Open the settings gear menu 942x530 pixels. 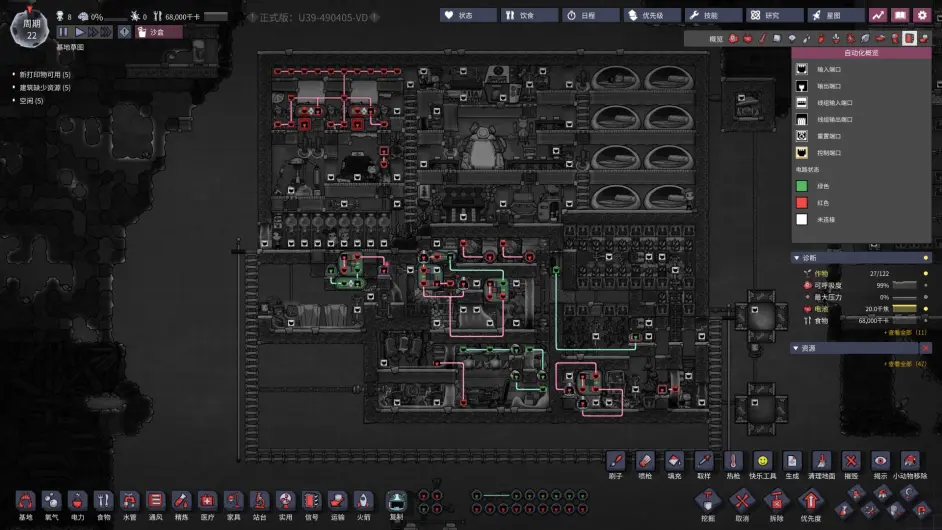tap(922, 16)
